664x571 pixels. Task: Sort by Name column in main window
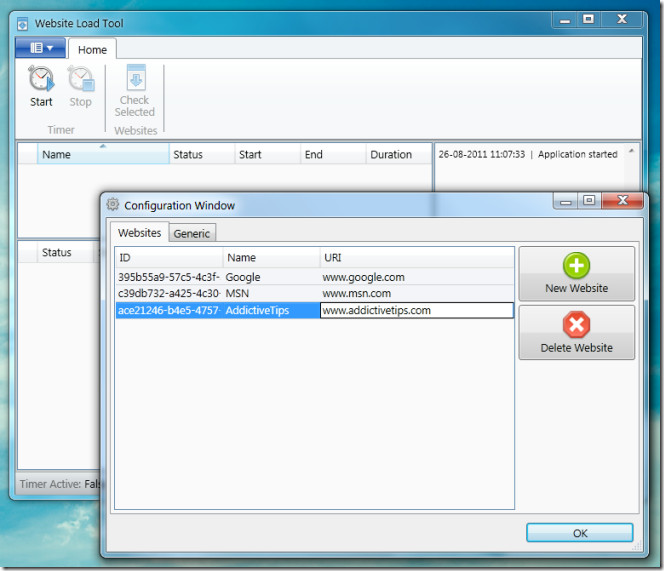point(103,154)
